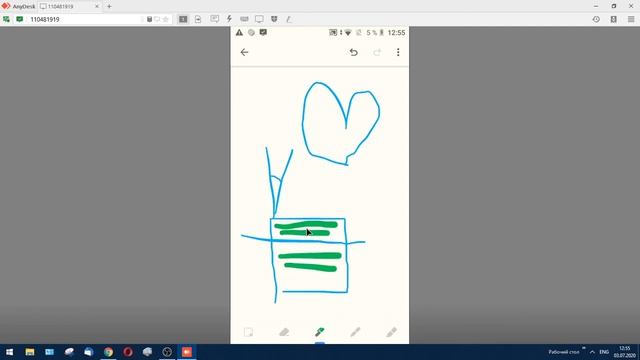The height and width of the screenshot is (360, 640).
Task: Add the address to favorites via star
Action: 166,19
